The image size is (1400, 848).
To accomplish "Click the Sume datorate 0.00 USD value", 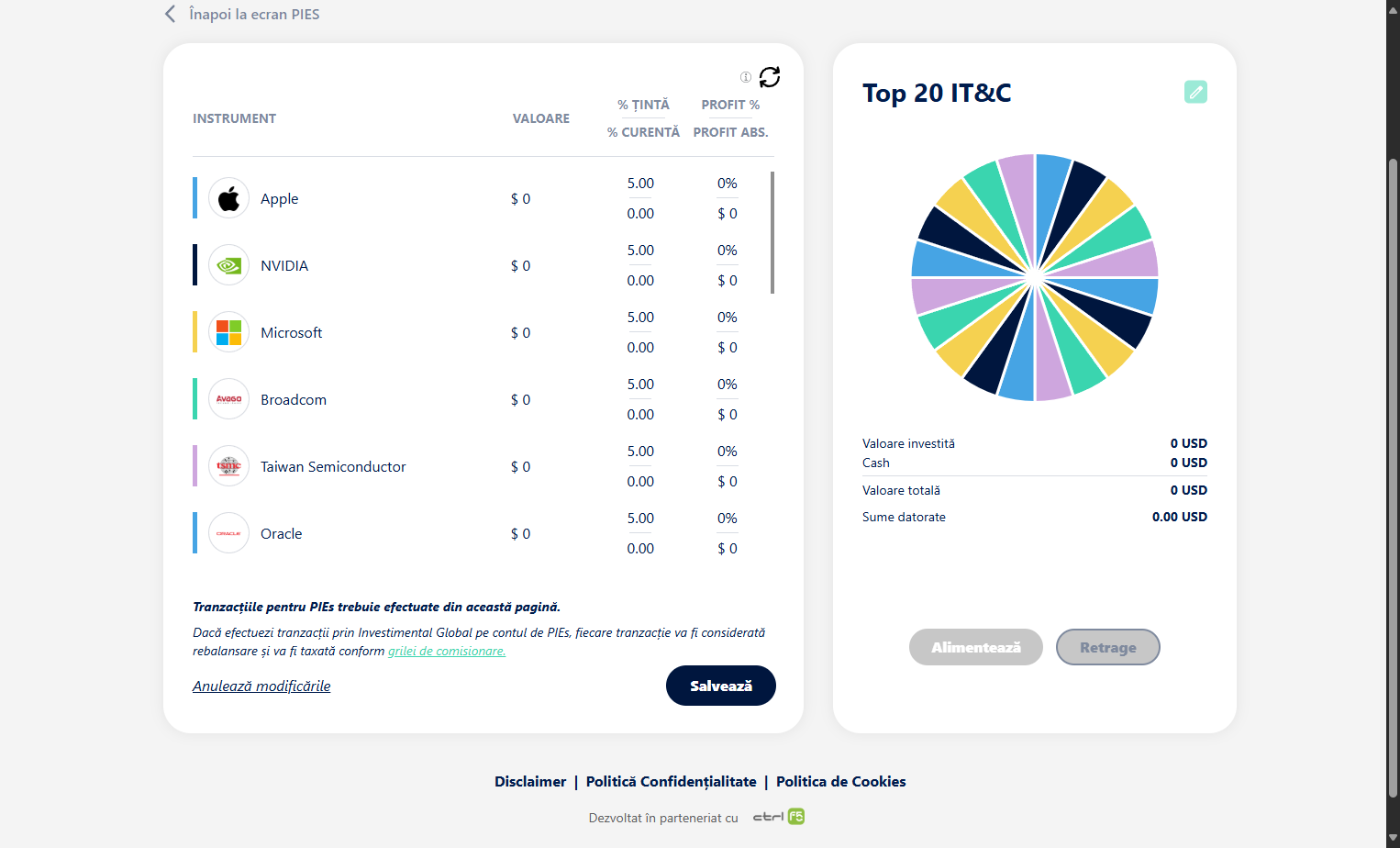I will tap(1180, 517).
